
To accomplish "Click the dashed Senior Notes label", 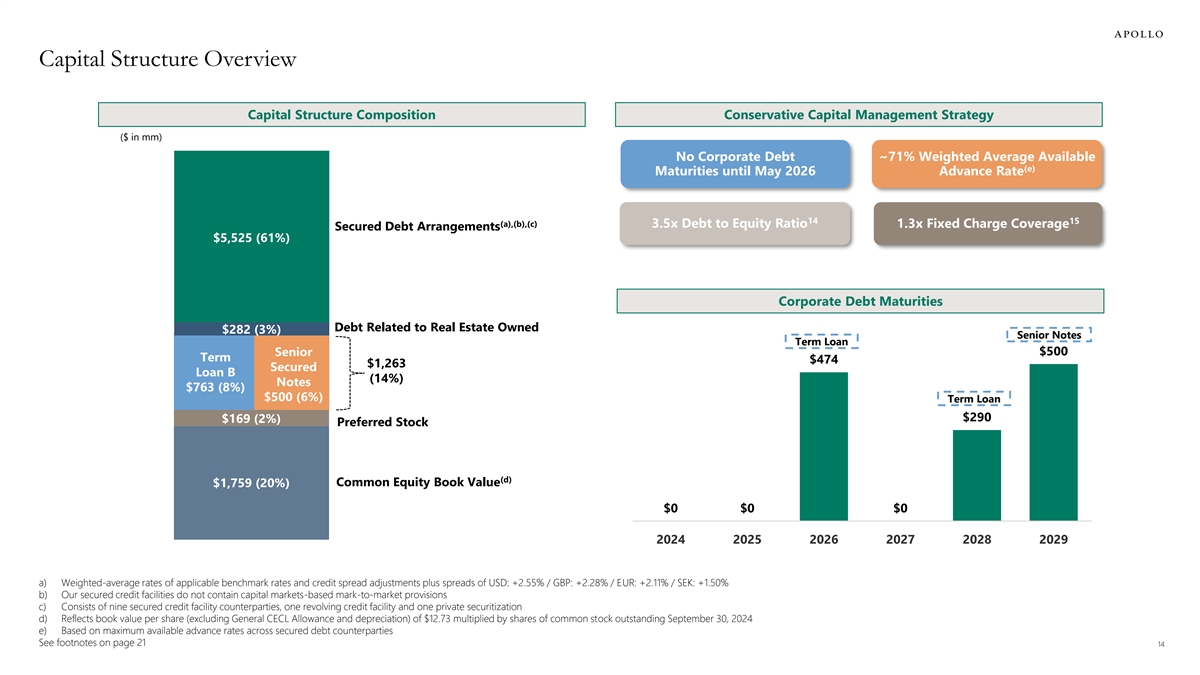I will point(1048,335).
